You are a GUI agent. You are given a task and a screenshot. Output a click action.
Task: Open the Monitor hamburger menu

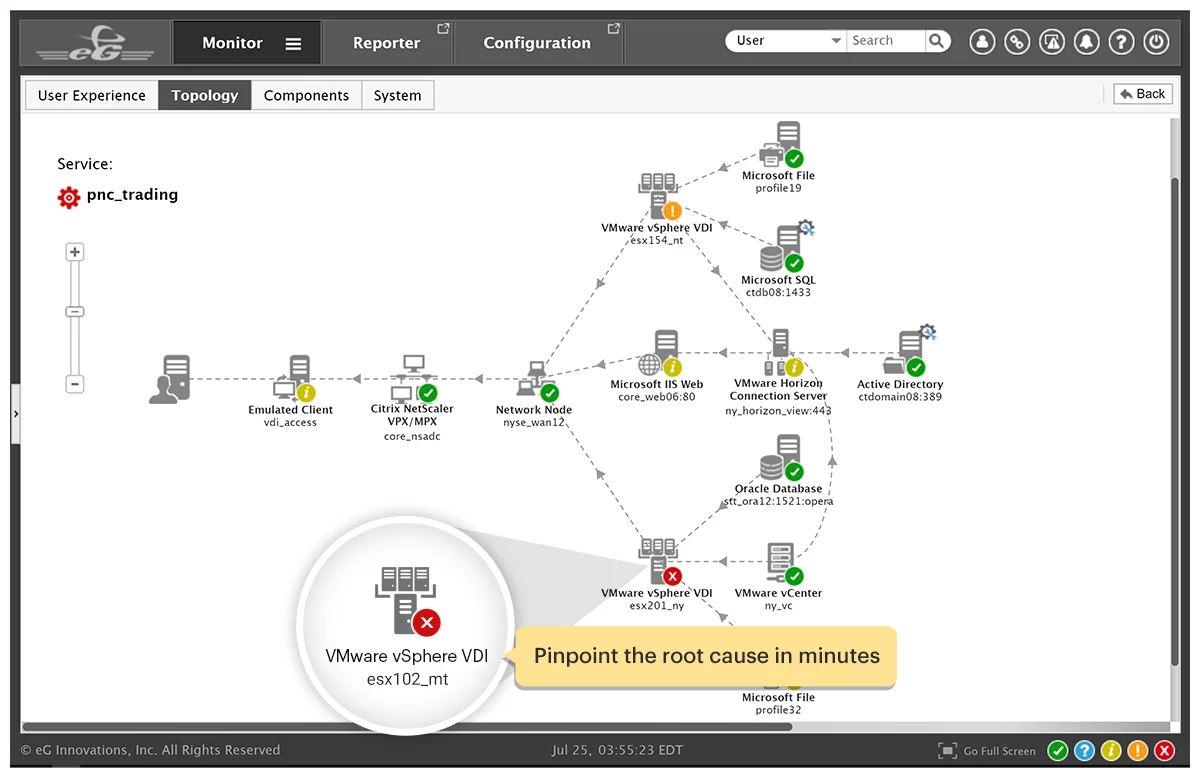(x=293, y=43)
